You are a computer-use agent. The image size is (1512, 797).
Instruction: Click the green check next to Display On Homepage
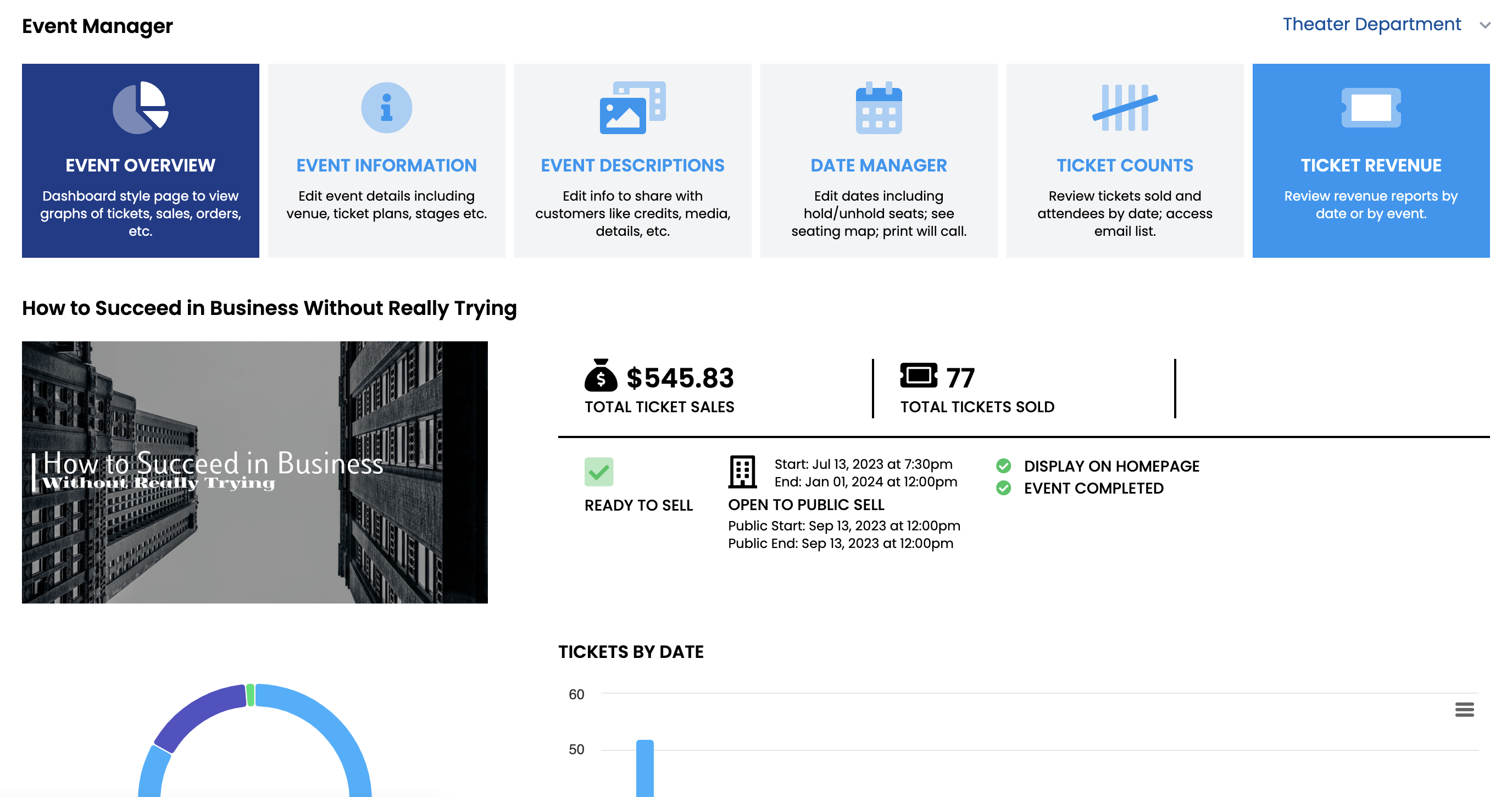(x=1004, y=466)
